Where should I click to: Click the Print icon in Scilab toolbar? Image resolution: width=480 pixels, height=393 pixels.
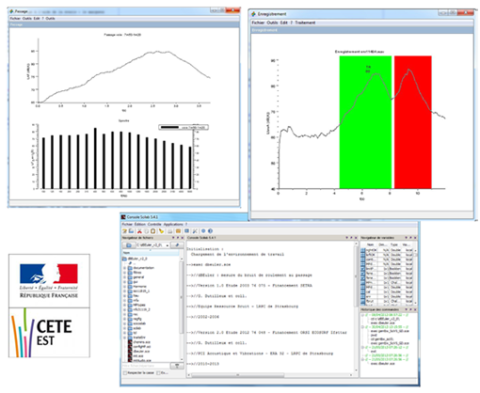170,231
